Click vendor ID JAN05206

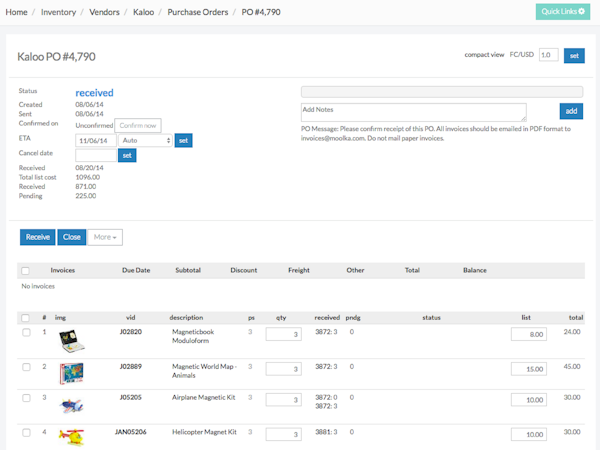(x=130, y=432)
